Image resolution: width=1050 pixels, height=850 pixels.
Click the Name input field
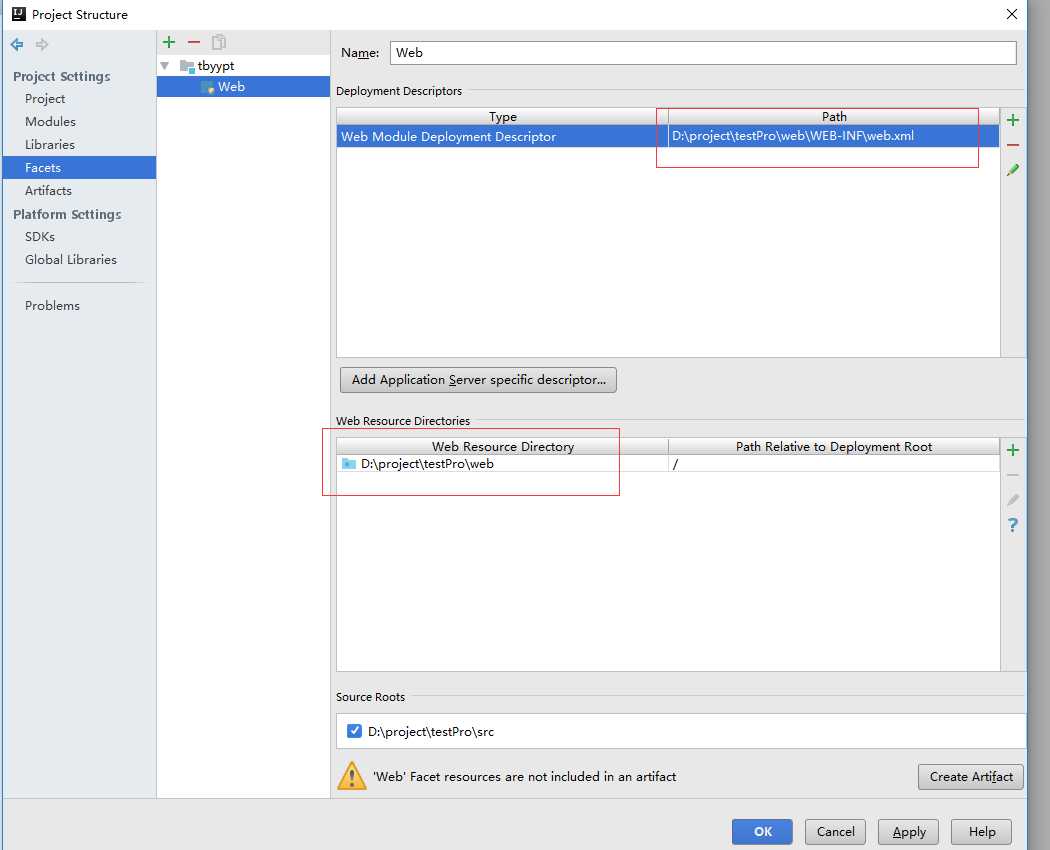coord(703,53)
